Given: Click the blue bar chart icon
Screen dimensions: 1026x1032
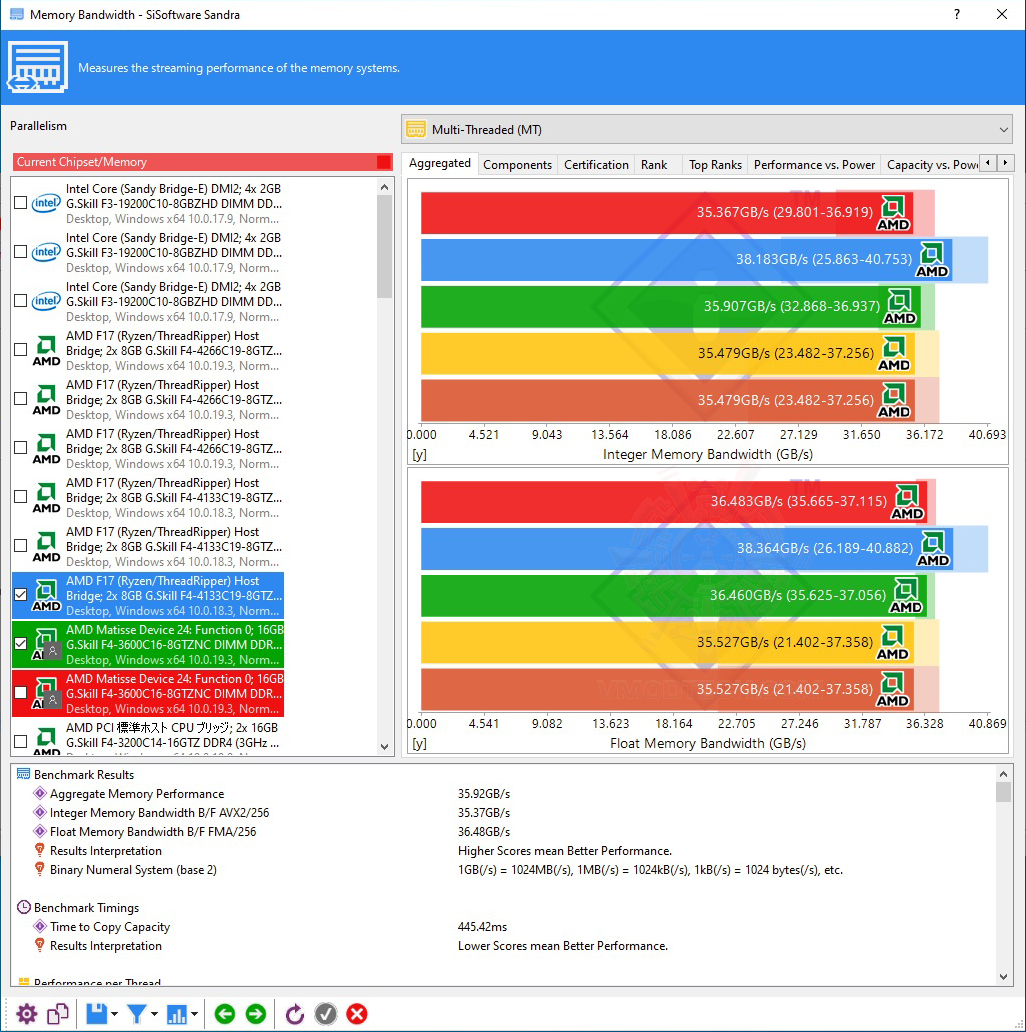Looking at the screenshot, I should pos(176,1014).
